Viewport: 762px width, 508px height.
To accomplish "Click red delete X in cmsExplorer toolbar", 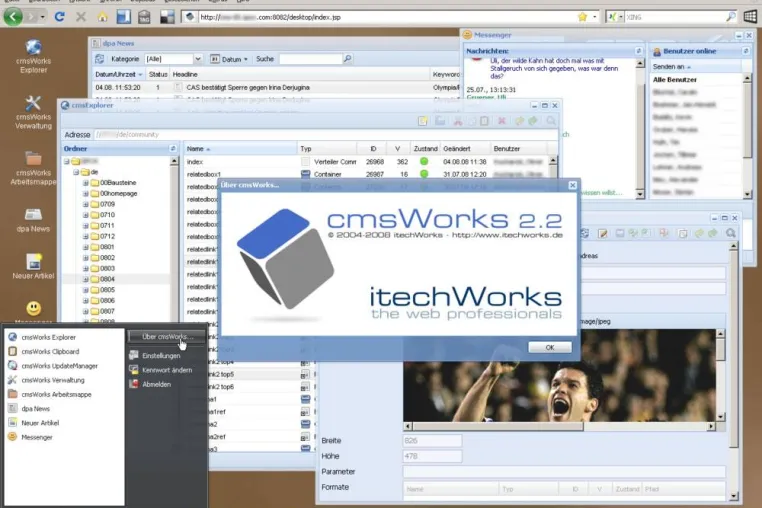I will (x=502, y=121).
